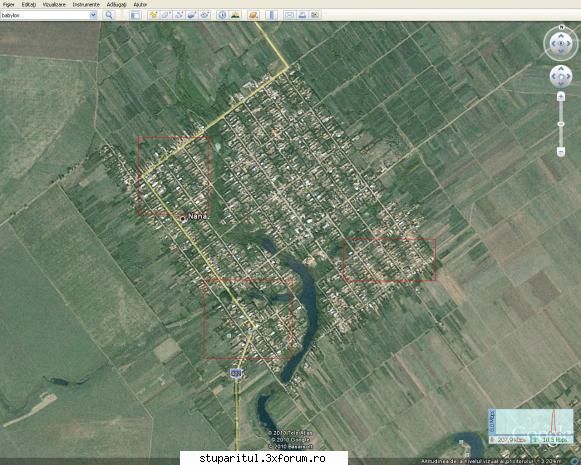
Task: Open the Instrumente menu
Action: (x=86, y=4)
